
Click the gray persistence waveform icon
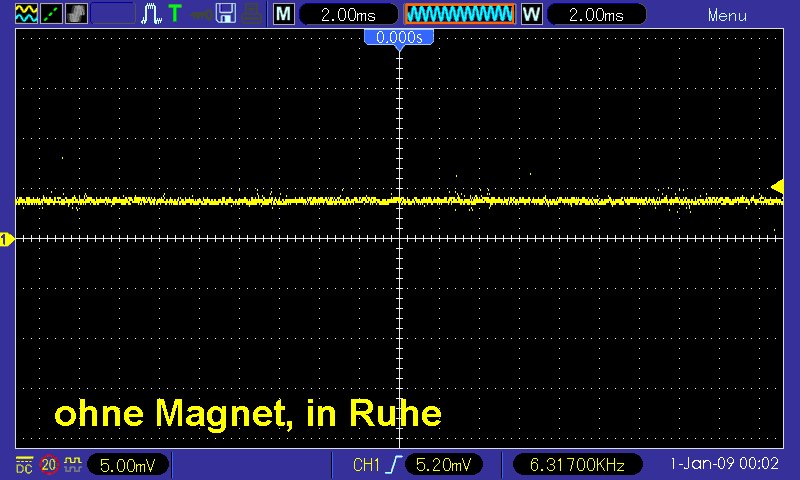(75, 14)
